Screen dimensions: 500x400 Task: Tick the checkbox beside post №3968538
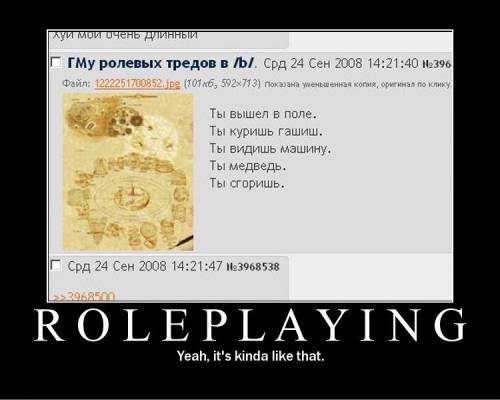(56, 266)
